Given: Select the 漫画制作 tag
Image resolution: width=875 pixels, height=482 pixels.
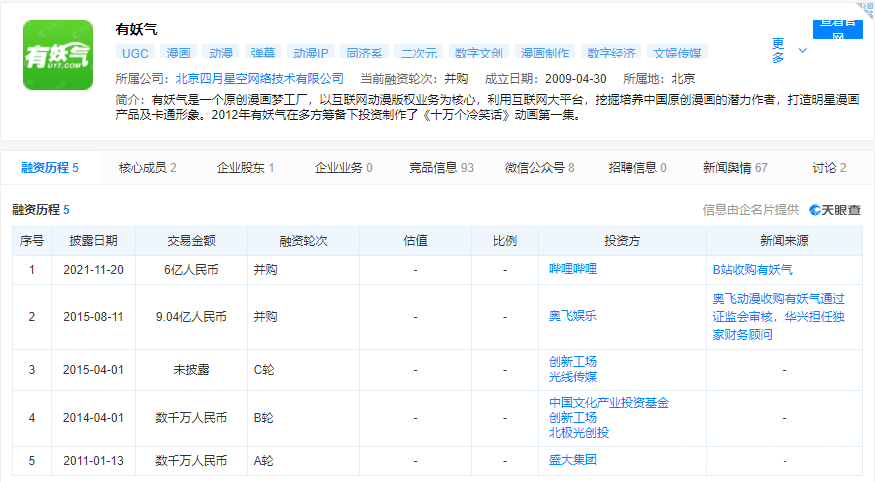Looking at the screenshot, I should click(545, 53).
